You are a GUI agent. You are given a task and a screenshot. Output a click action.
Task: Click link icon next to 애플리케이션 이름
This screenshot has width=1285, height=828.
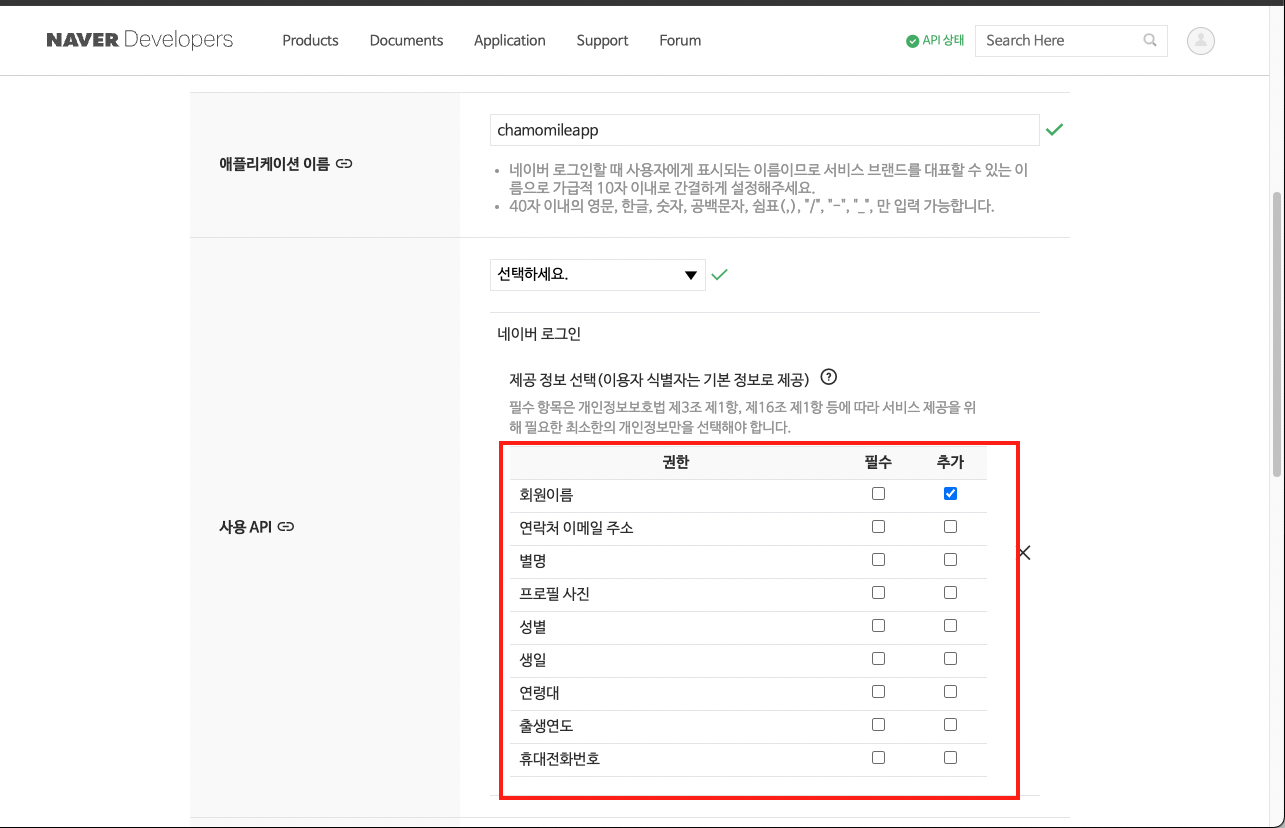tap(344, 163)
